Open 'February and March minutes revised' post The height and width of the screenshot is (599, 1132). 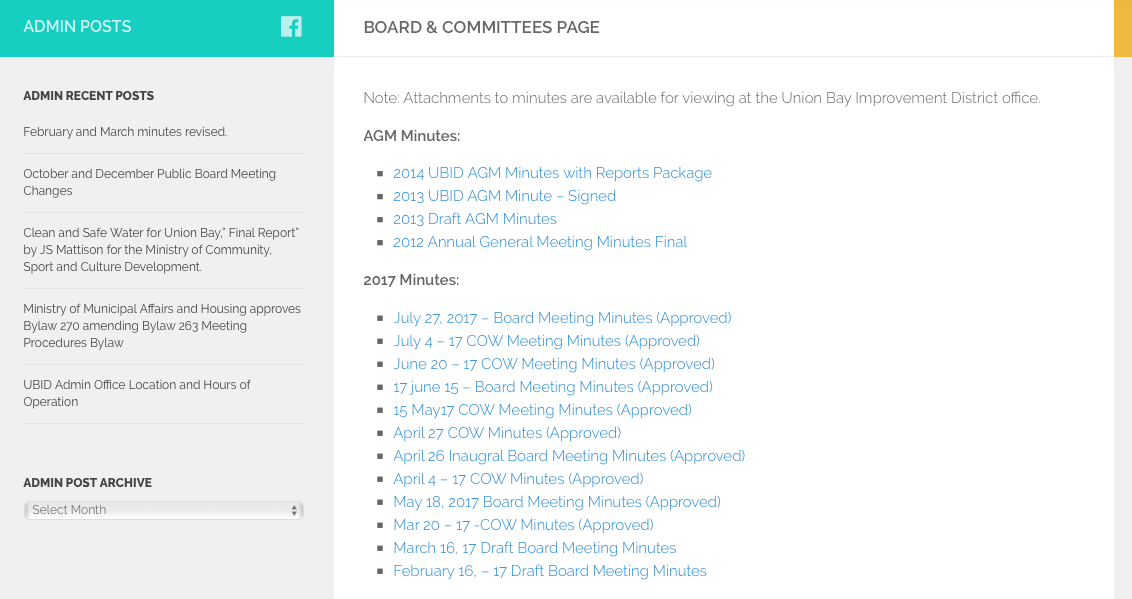tap(125, 132)
